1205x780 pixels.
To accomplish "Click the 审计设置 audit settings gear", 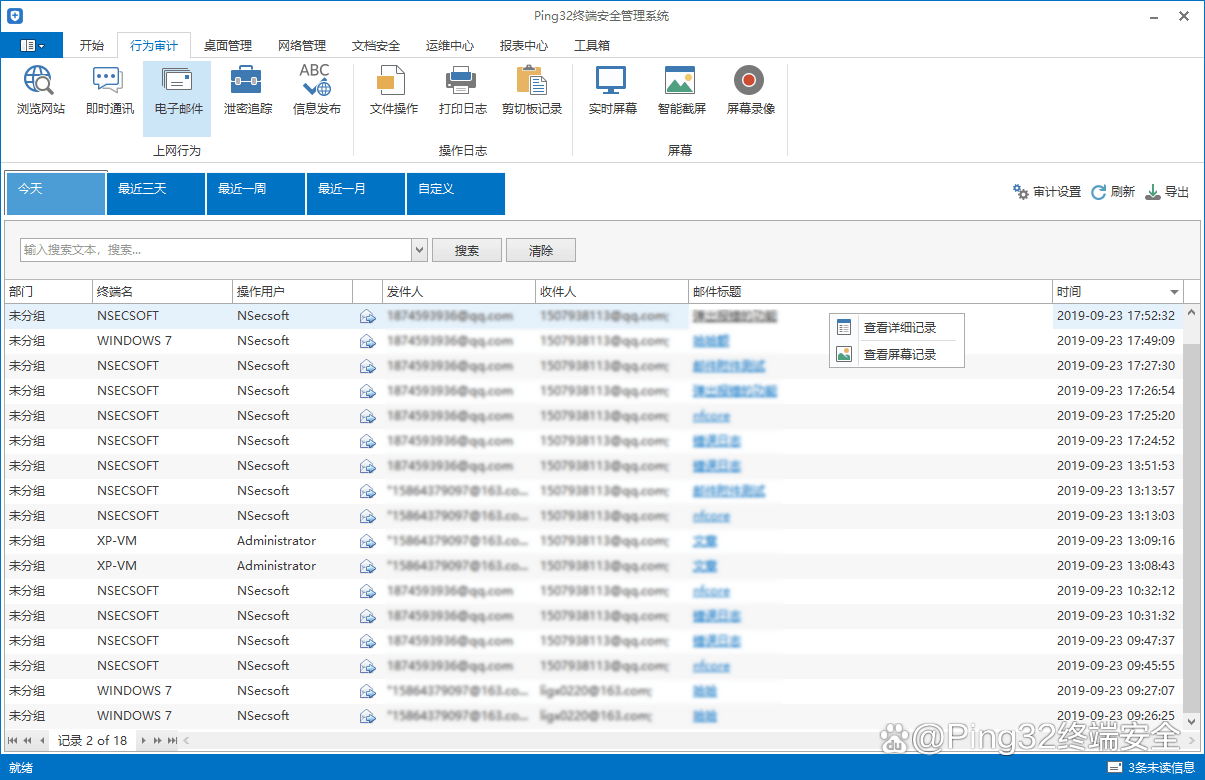I will click(1021, 192).
